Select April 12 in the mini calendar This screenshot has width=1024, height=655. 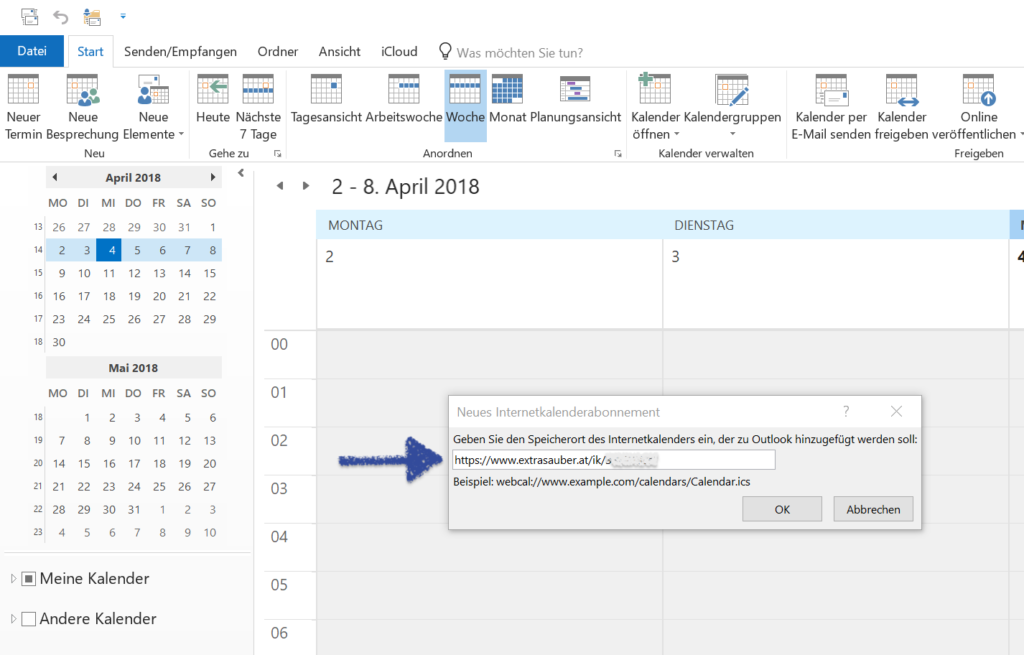[134, 273]
